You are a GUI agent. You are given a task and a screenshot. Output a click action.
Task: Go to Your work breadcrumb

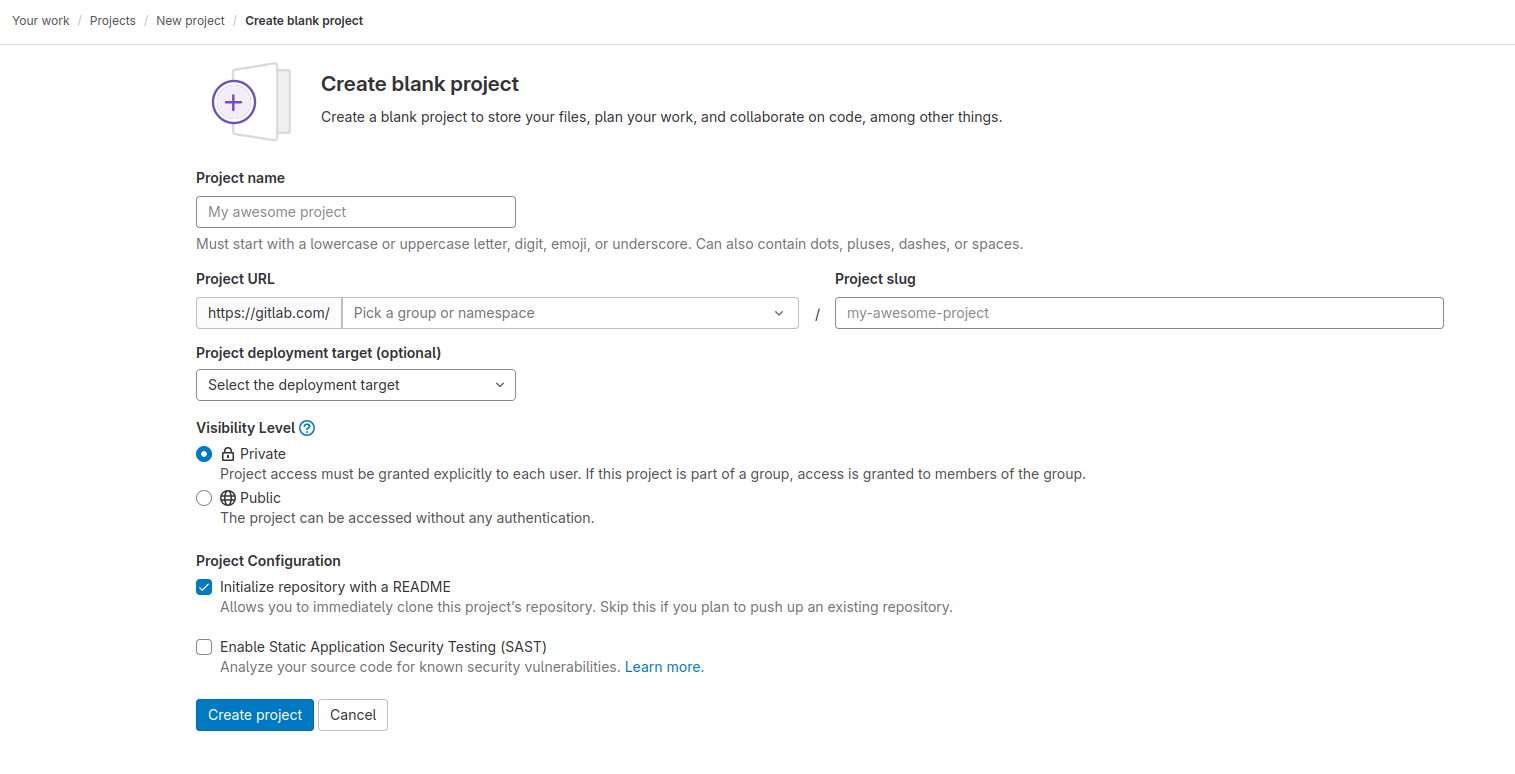tap(41, 20)
